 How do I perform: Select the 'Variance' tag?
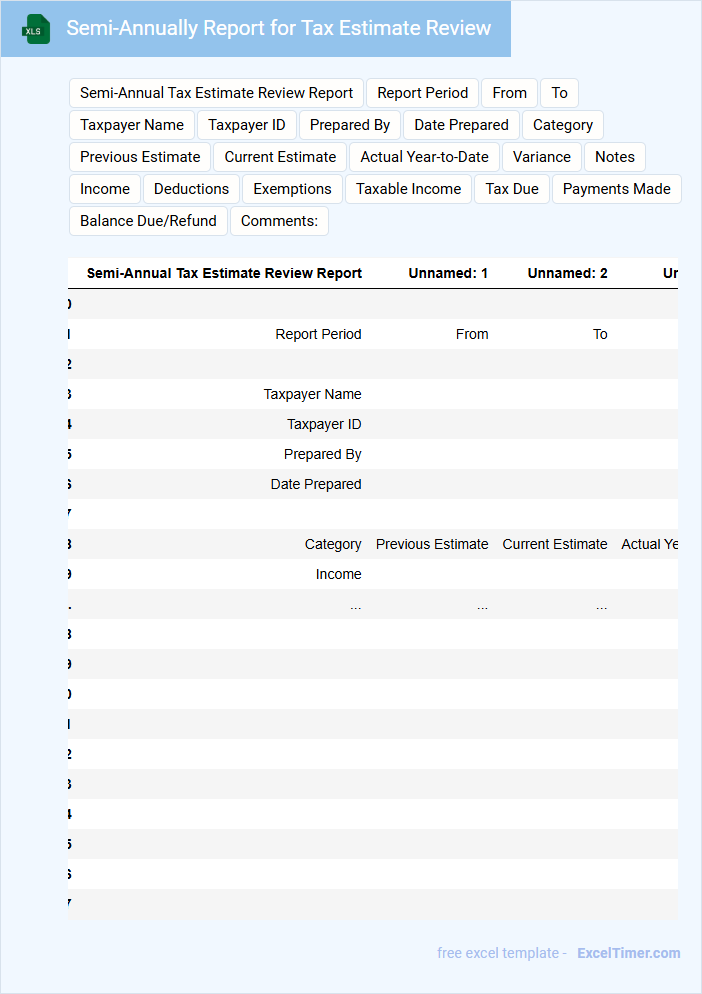pyautogui.click(x=542, y=157)
